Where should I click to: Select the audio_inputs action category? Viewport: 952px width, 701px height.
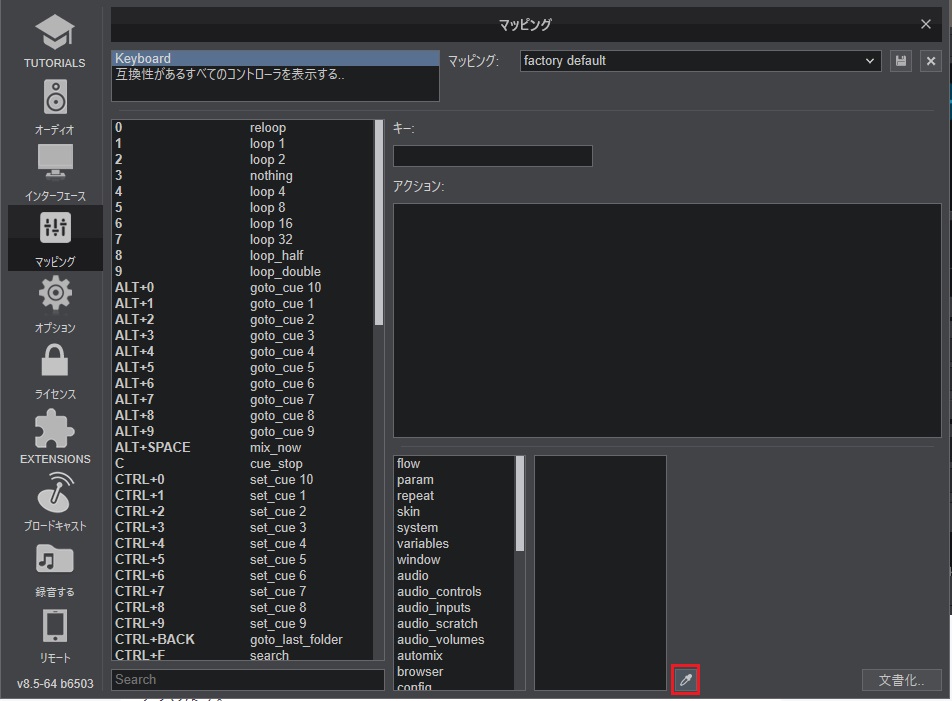454,608
